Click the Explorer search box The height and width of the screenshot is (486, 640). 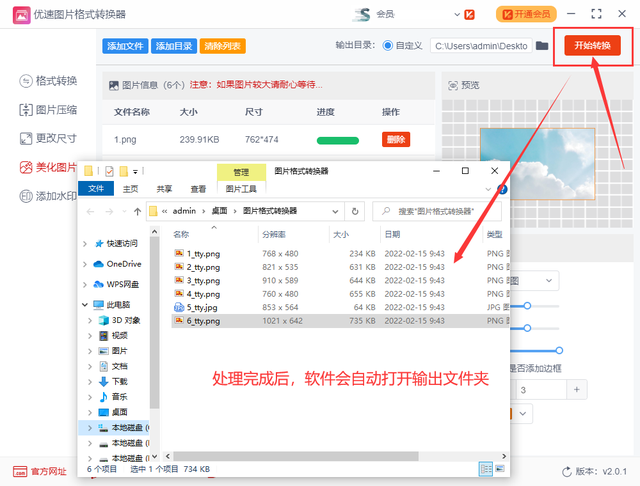click(x=437, y=211)
